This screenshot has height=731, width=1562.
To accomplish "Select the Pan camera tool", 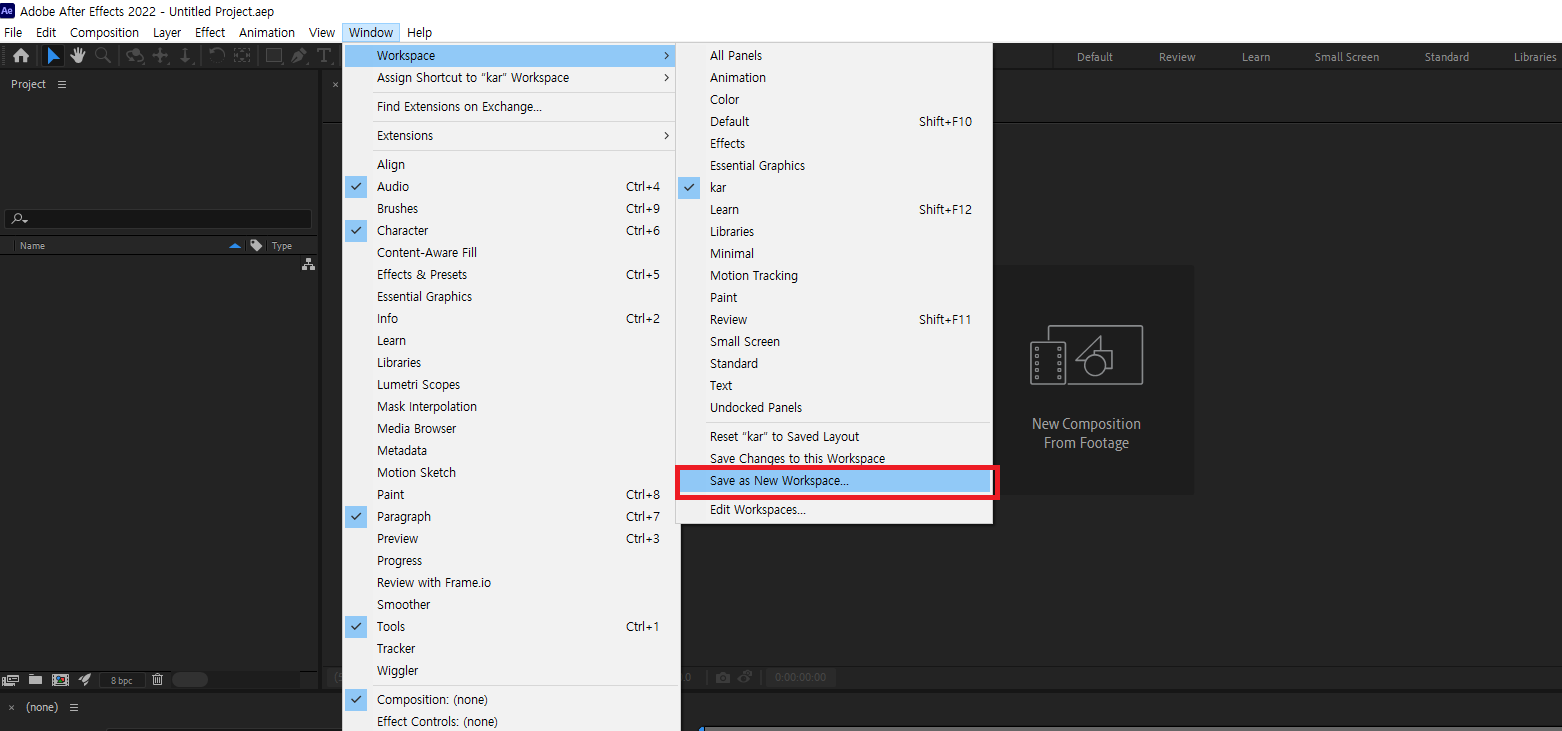I will click(x=160, y=56).
